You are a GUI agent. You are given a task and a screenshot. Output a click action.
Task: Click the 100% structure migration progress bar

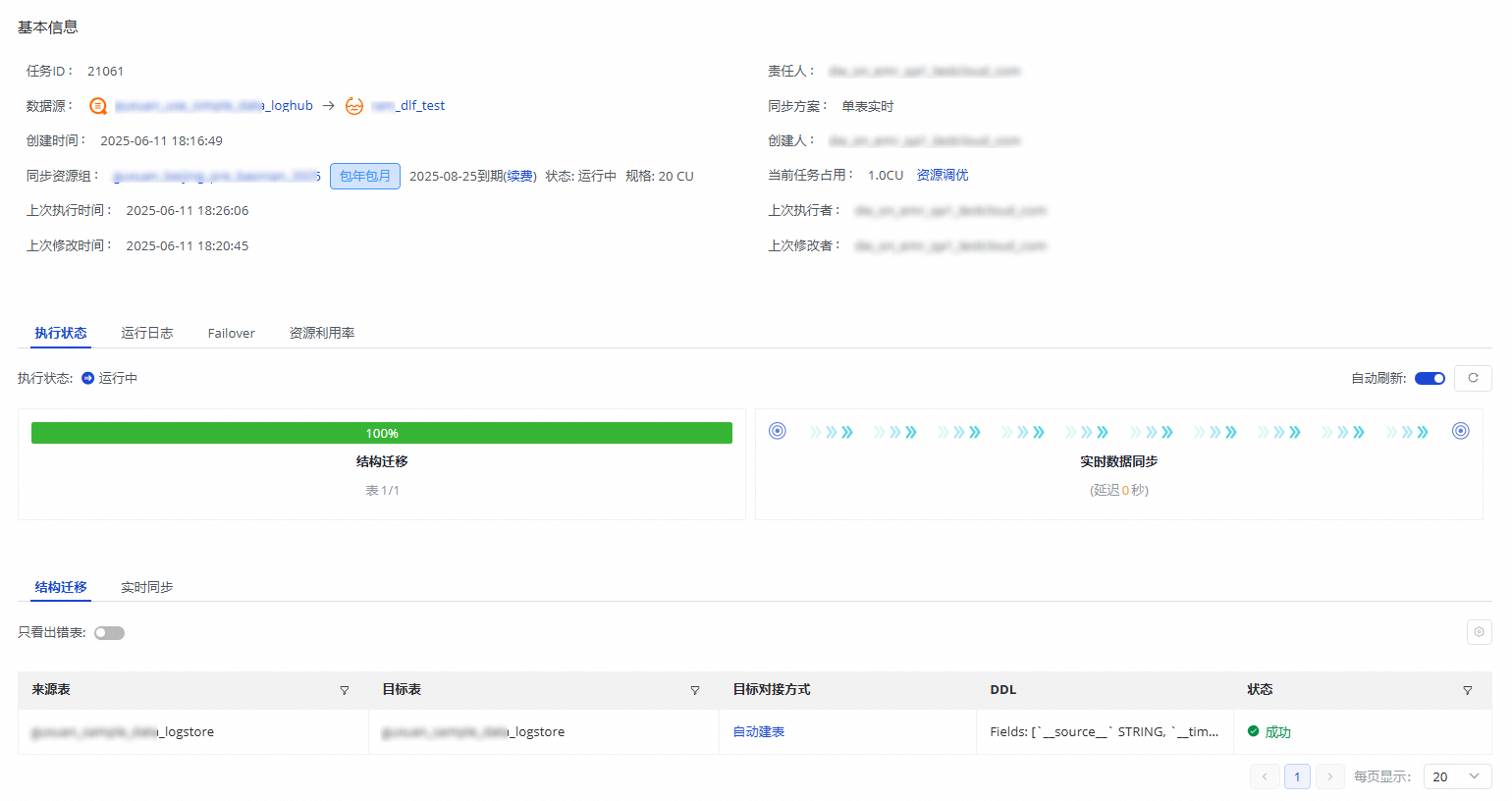pos(382,433)
